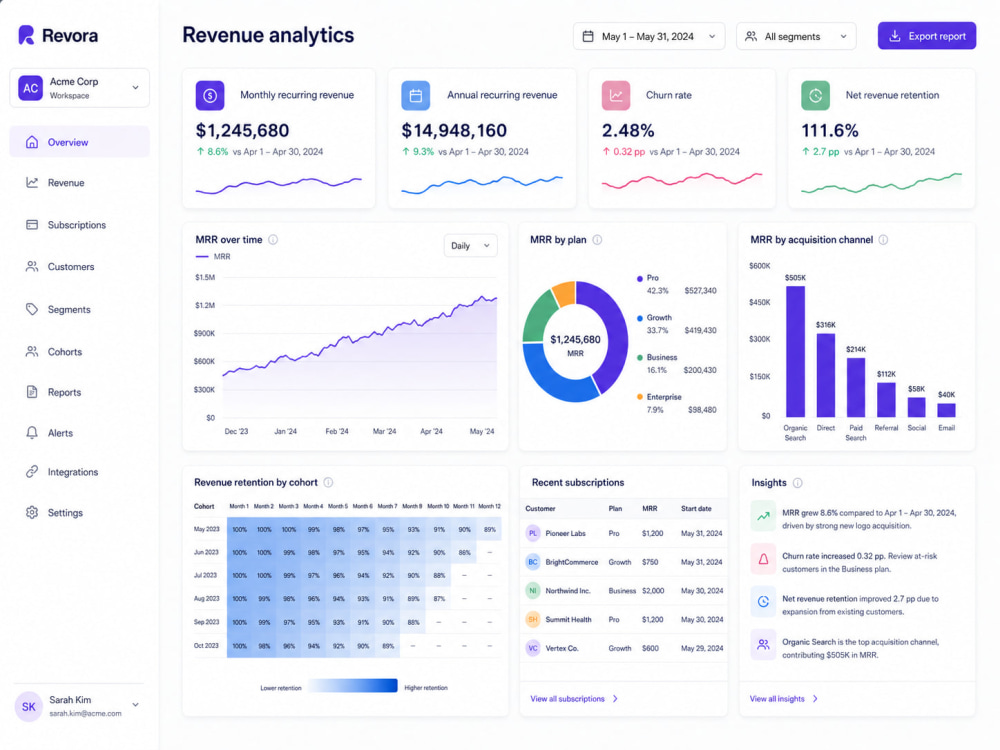Click the people icon in segments filter

(751, 36)
